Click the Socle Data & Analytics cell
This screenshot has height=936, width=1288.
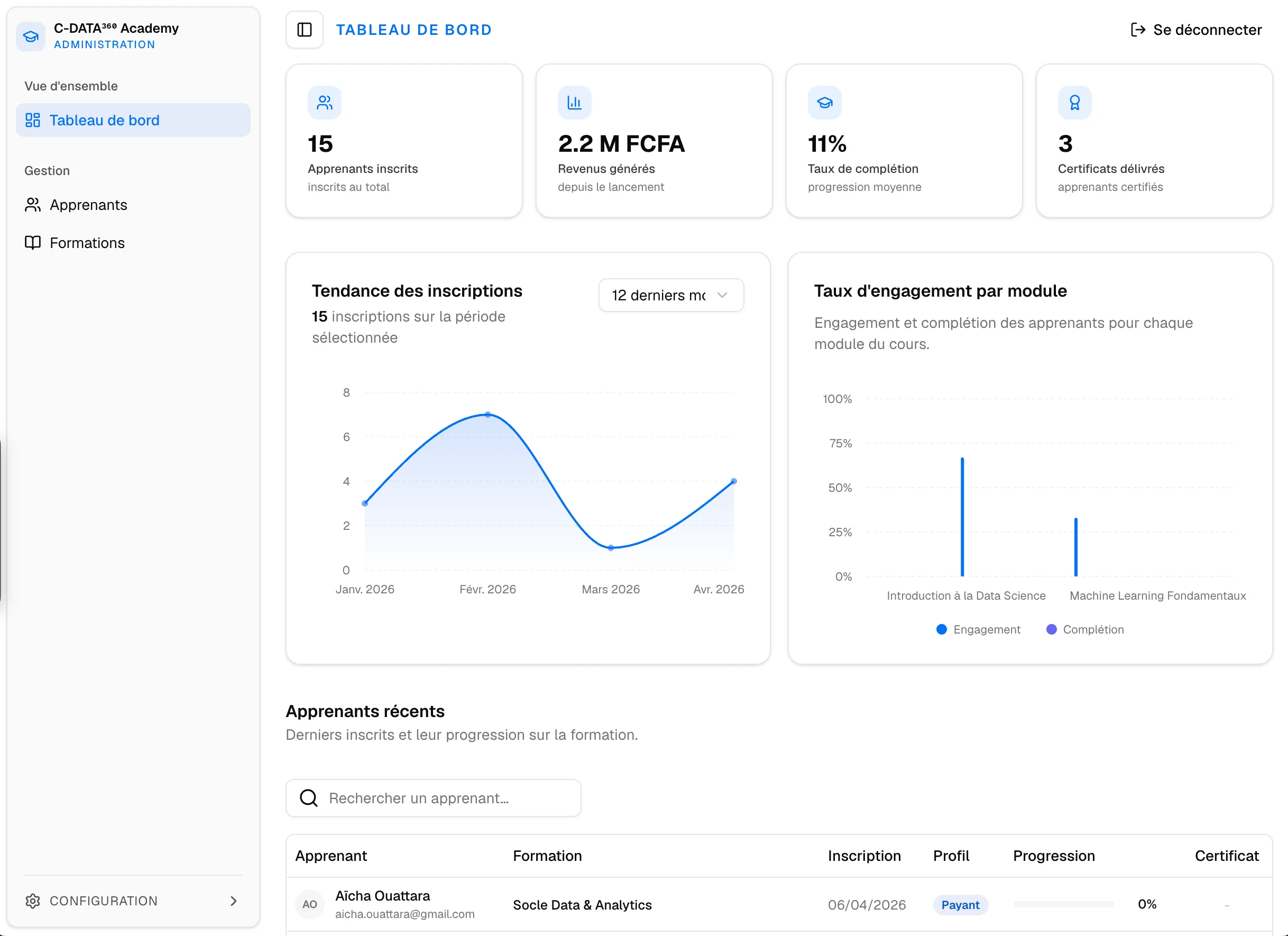(582, 905)
